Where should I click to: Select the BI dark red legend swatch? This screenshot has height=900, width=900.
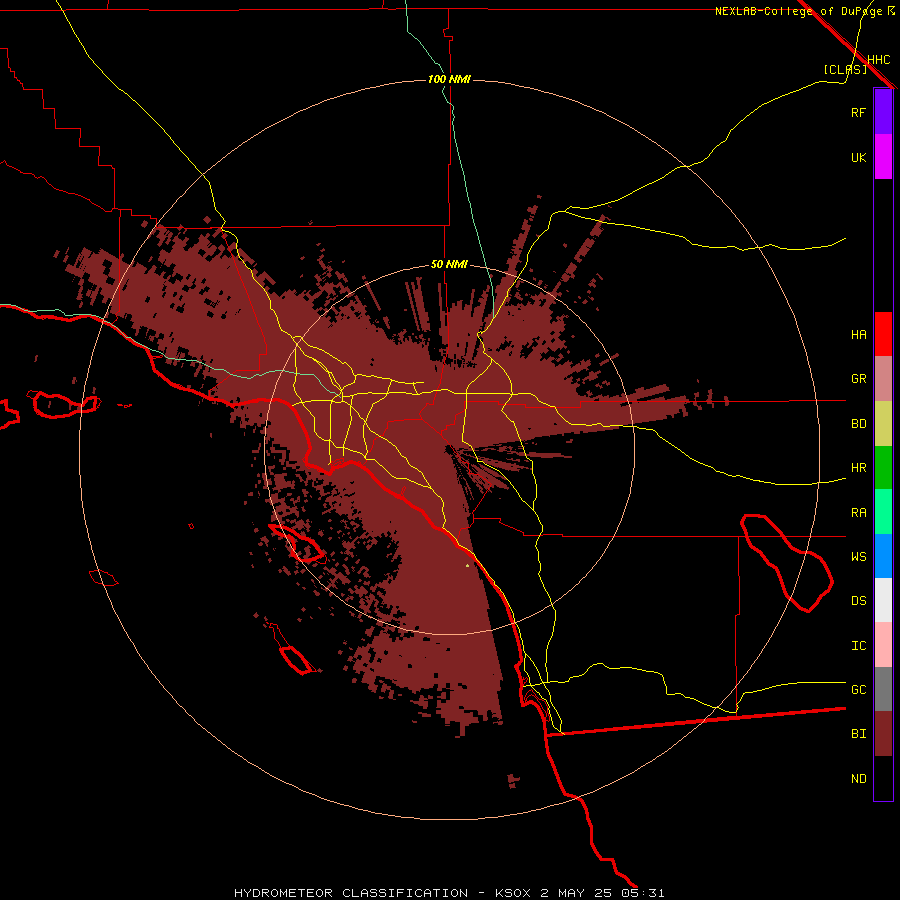[883, 734]
